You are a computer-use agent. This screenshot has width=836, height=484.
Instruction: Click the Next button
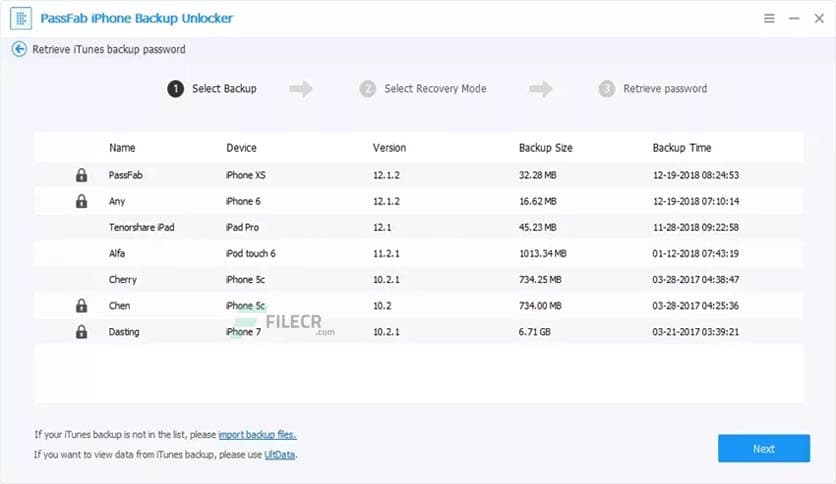pyautogui.click(x=763, y=448)
